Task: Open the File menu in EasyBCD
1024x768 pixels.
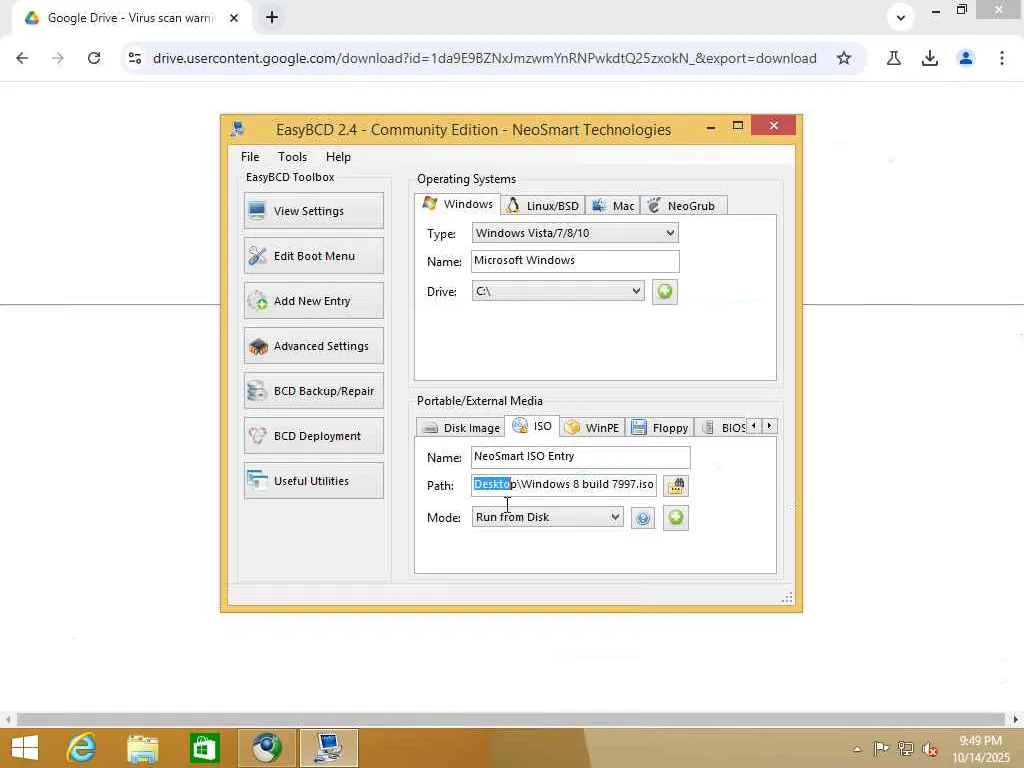Action: pyautogui.click(x=250, y=157)
